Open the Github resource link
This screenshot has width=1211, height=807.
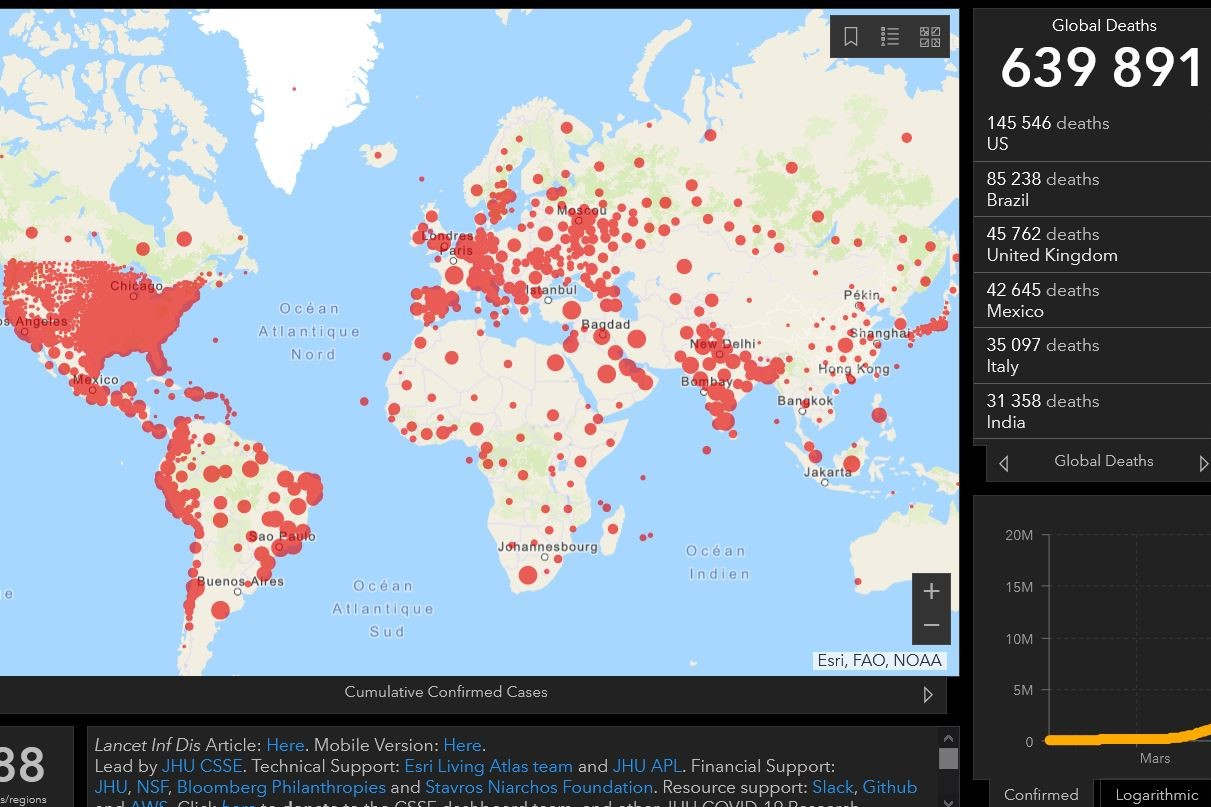click(889, 787)
